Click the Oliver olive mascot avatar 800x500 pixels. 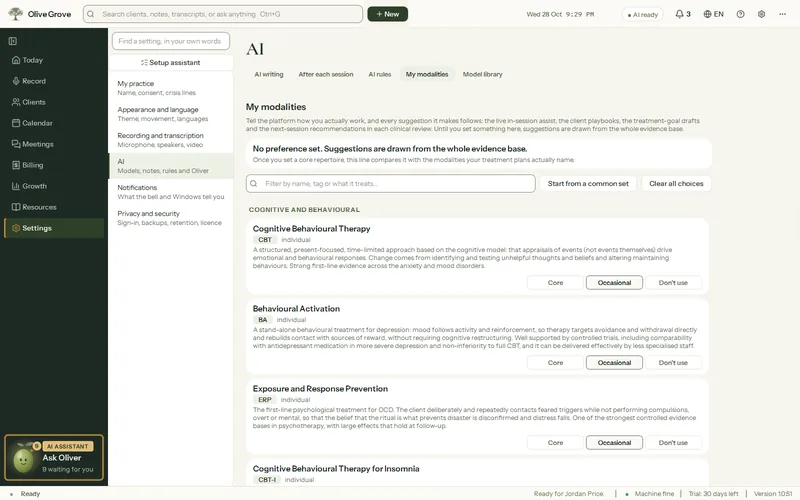coord(23,460)
